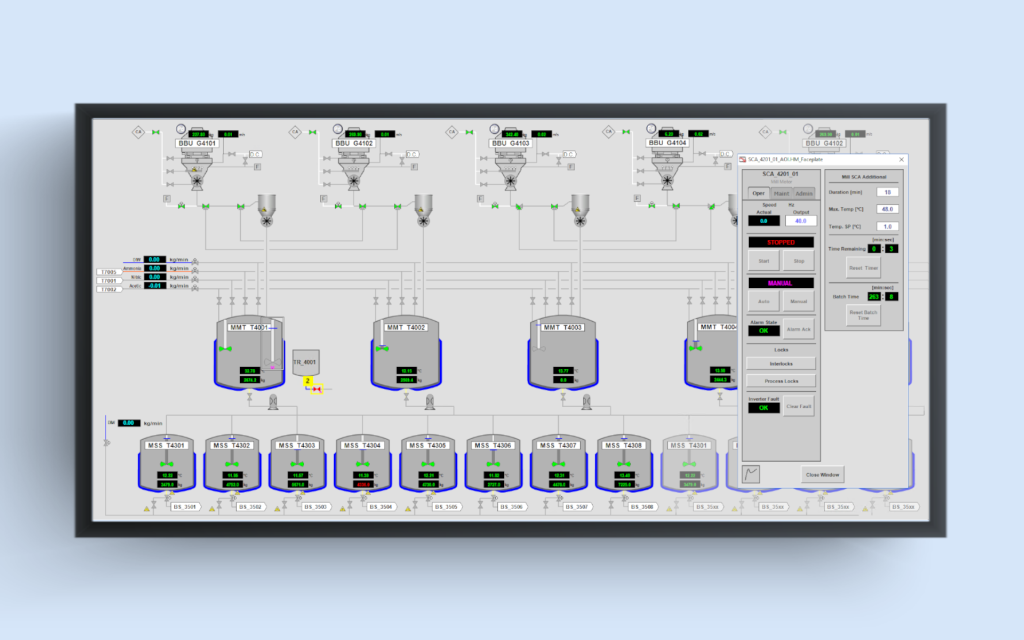Click the gauge dial icon above BBU G4103
Screen dimensions: 1024x640
click(x=492, y=128)
